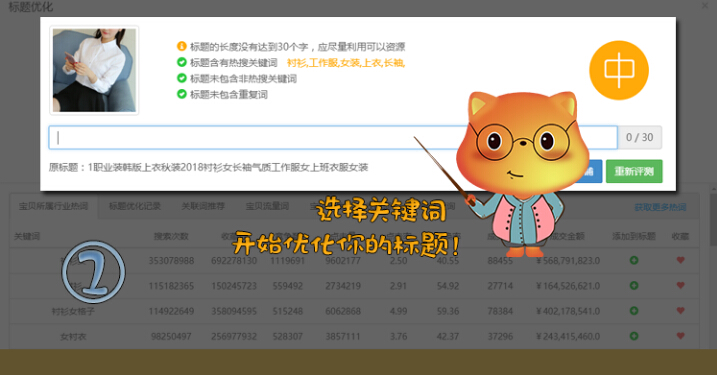Sort the table by the 搜索次数 column header
The width and height of the screenshot is (717, 375).
(171, 236)
